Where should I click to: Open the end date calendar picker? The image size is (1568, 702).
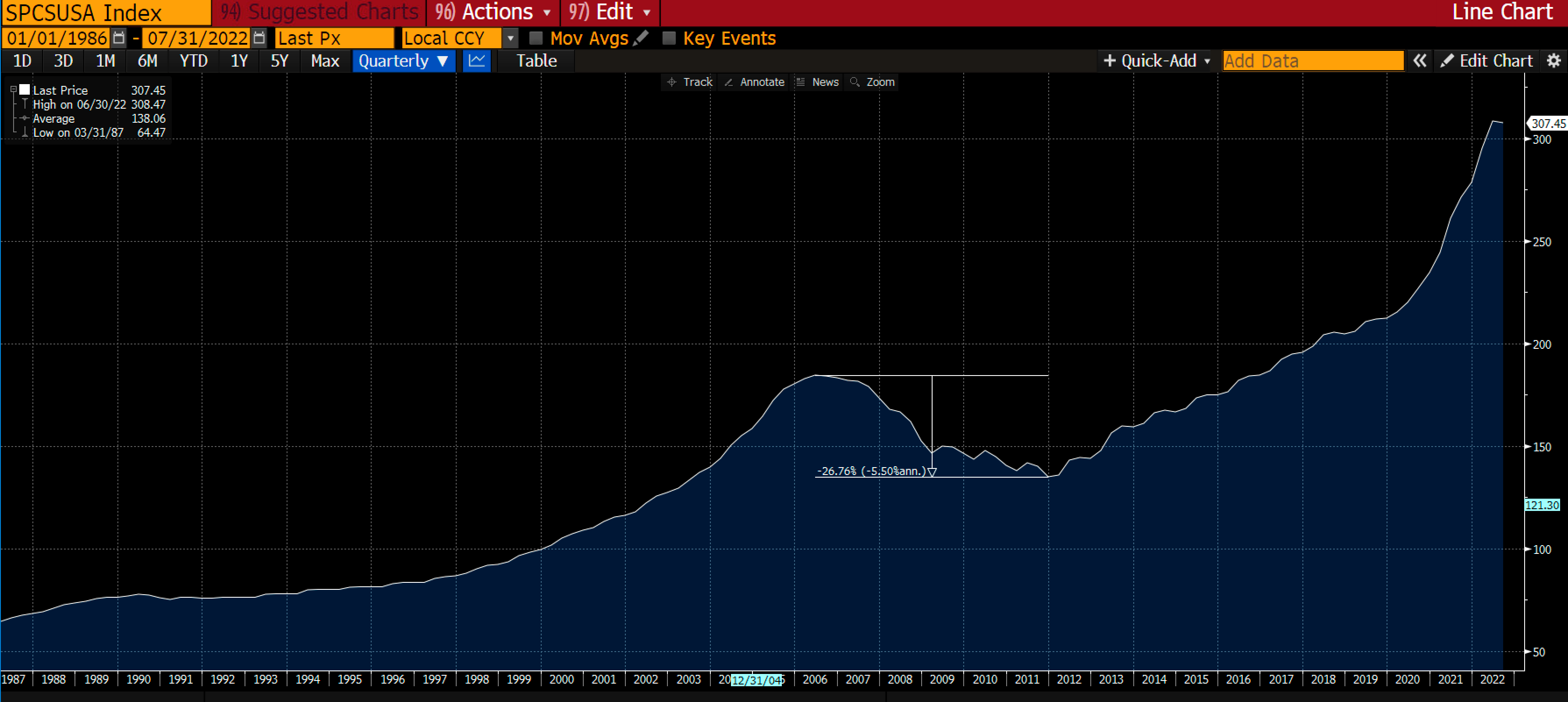(259, 38)
